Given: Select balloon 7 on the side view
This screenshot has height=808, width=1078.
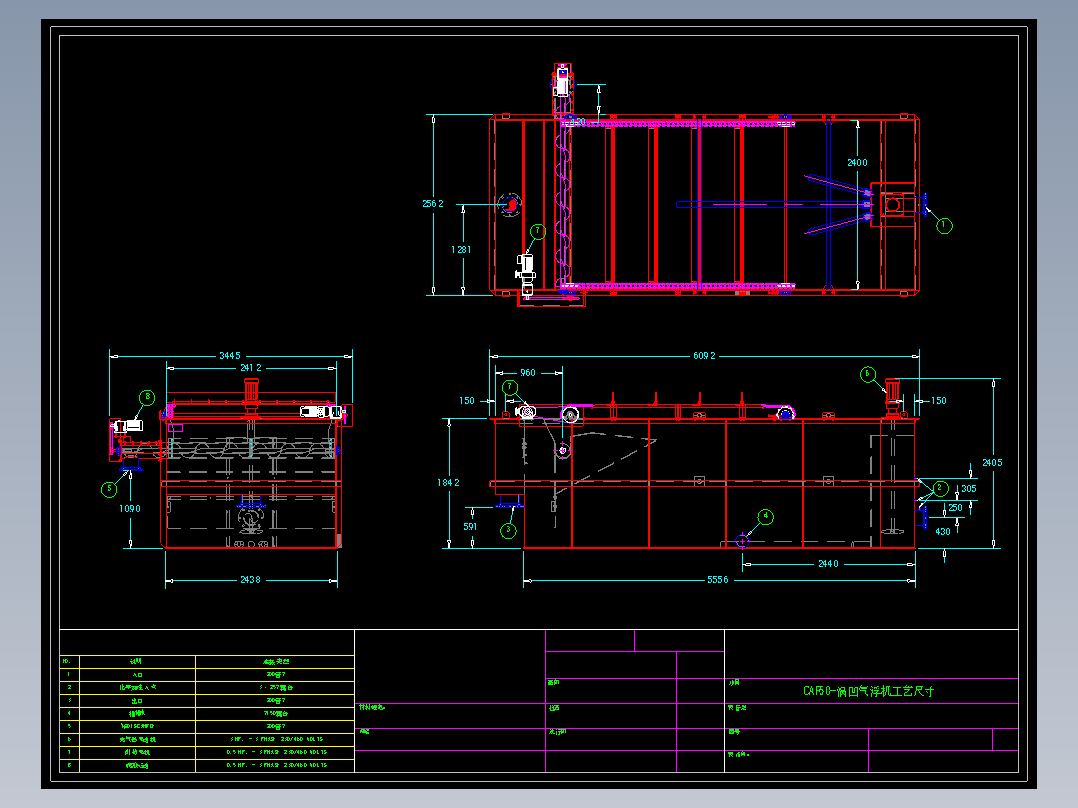Looking at the screenshot, I should point(509,387).
